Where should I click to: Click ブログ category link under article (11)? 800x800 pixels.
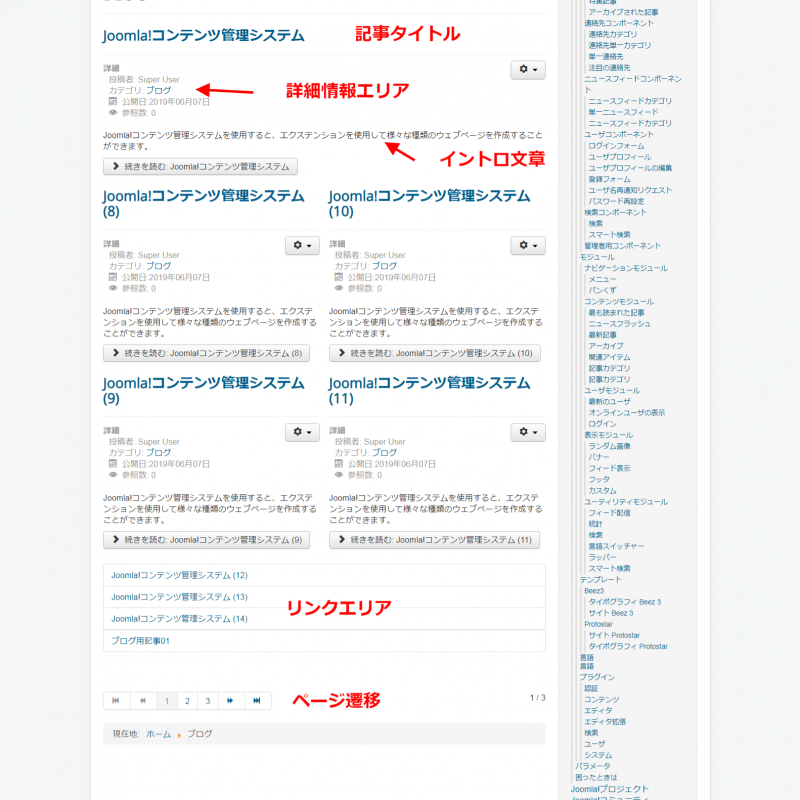(384, 453)
